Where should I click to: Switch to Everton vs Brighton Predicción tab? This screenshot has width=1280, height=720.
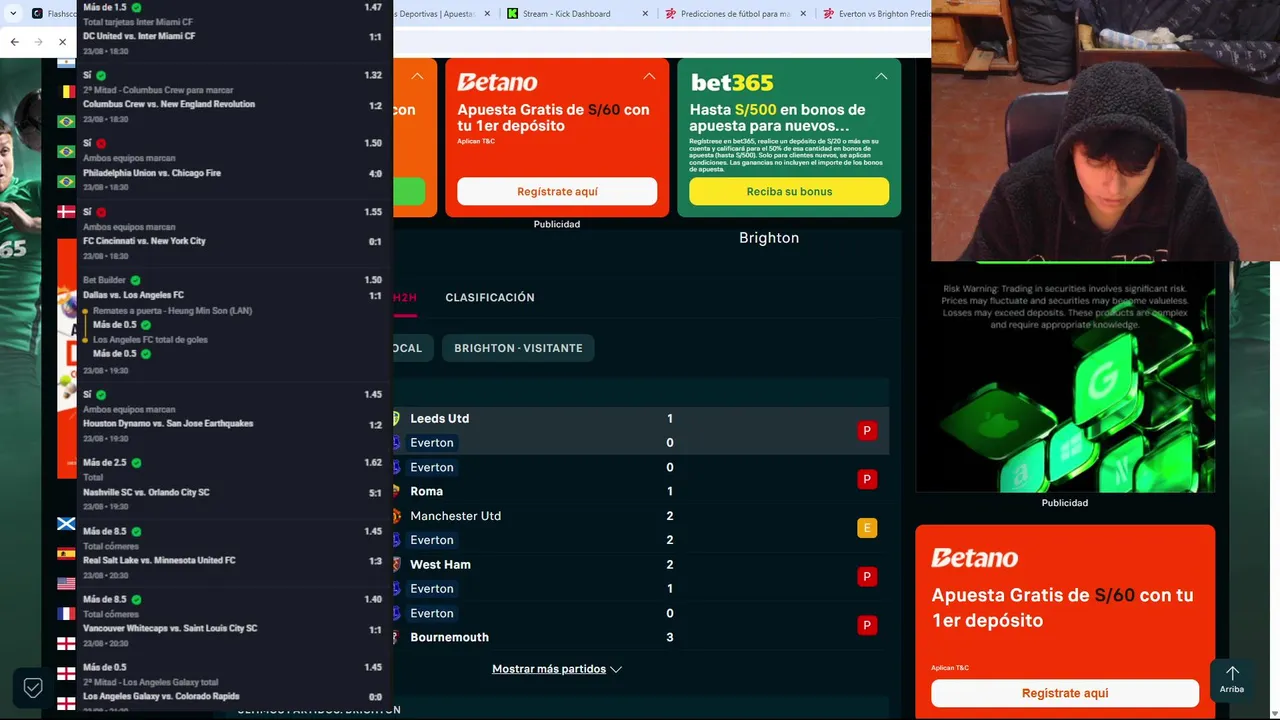874,14
